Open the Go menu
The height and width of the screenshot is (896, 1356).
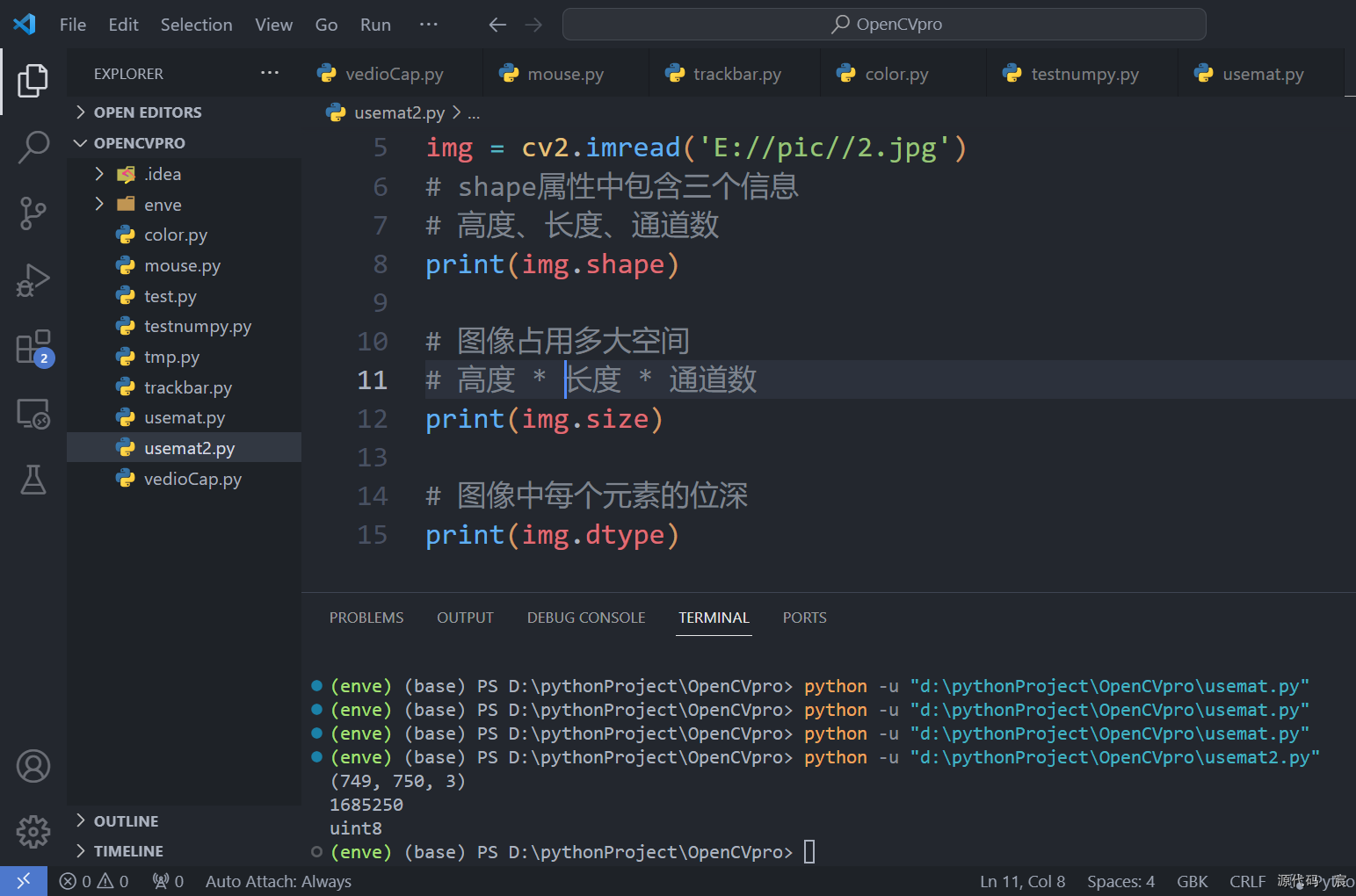click(326, 25)
